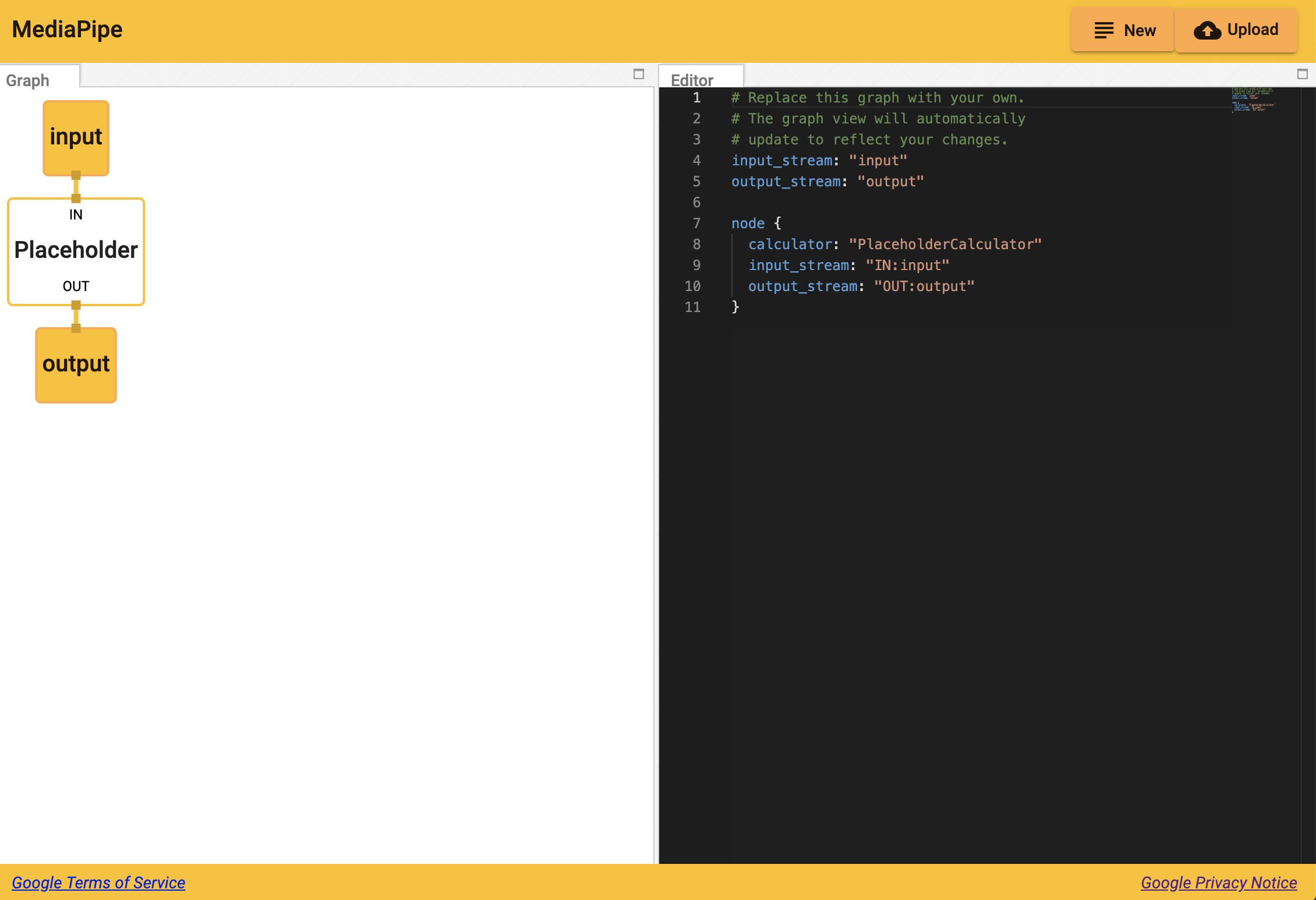Viewport: 1316px width, 900px height.
Task: Click the input node's bottom port connector
Action: 76,175
